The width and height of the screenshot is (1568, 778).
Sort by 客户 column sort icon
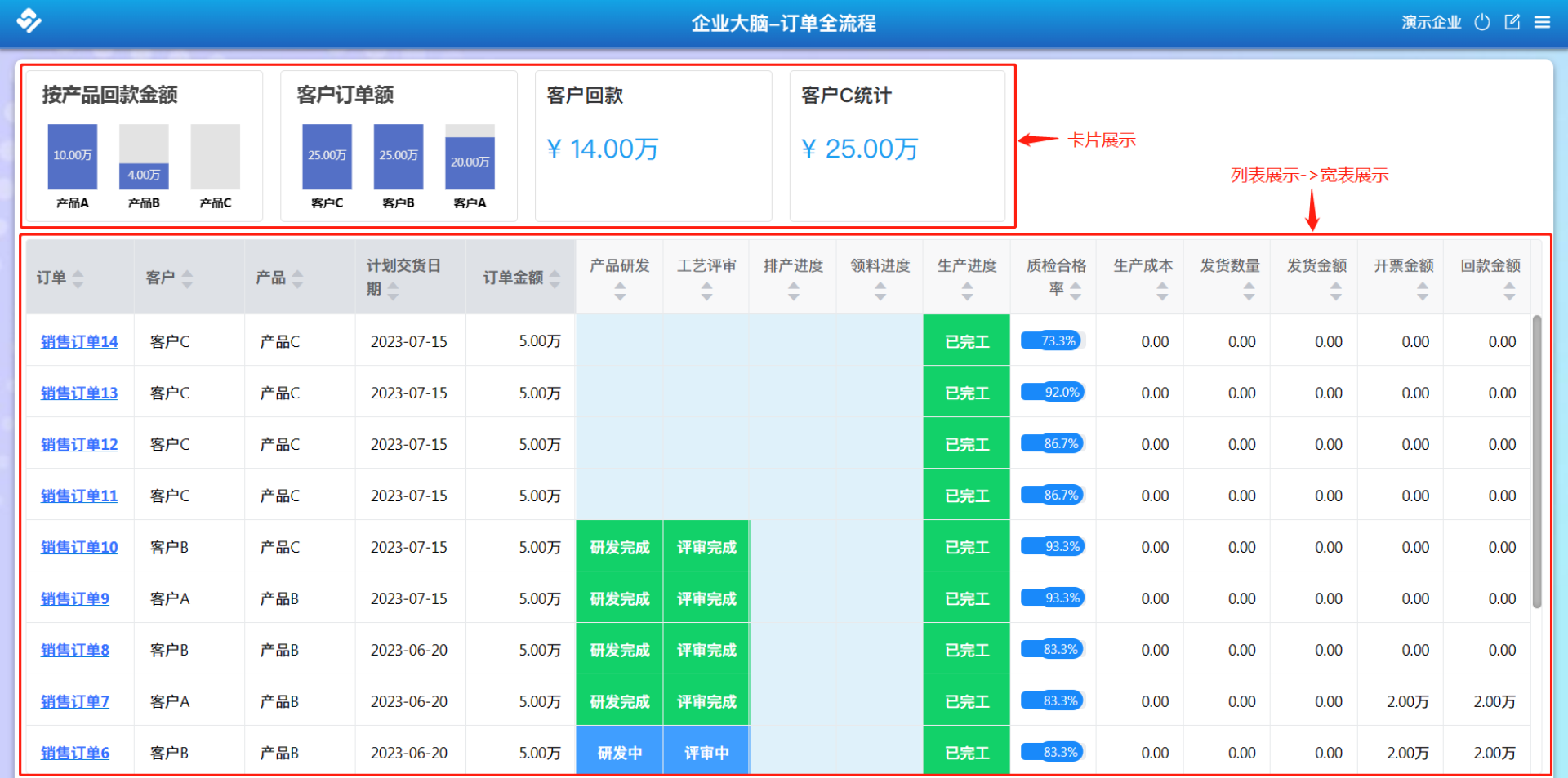coord(188,278)
